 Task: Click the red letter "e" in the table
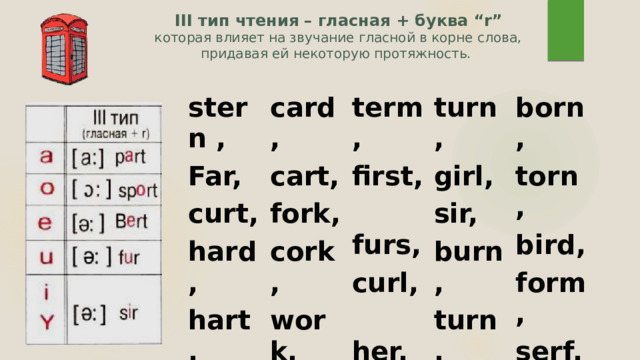[x=45, y=222]
